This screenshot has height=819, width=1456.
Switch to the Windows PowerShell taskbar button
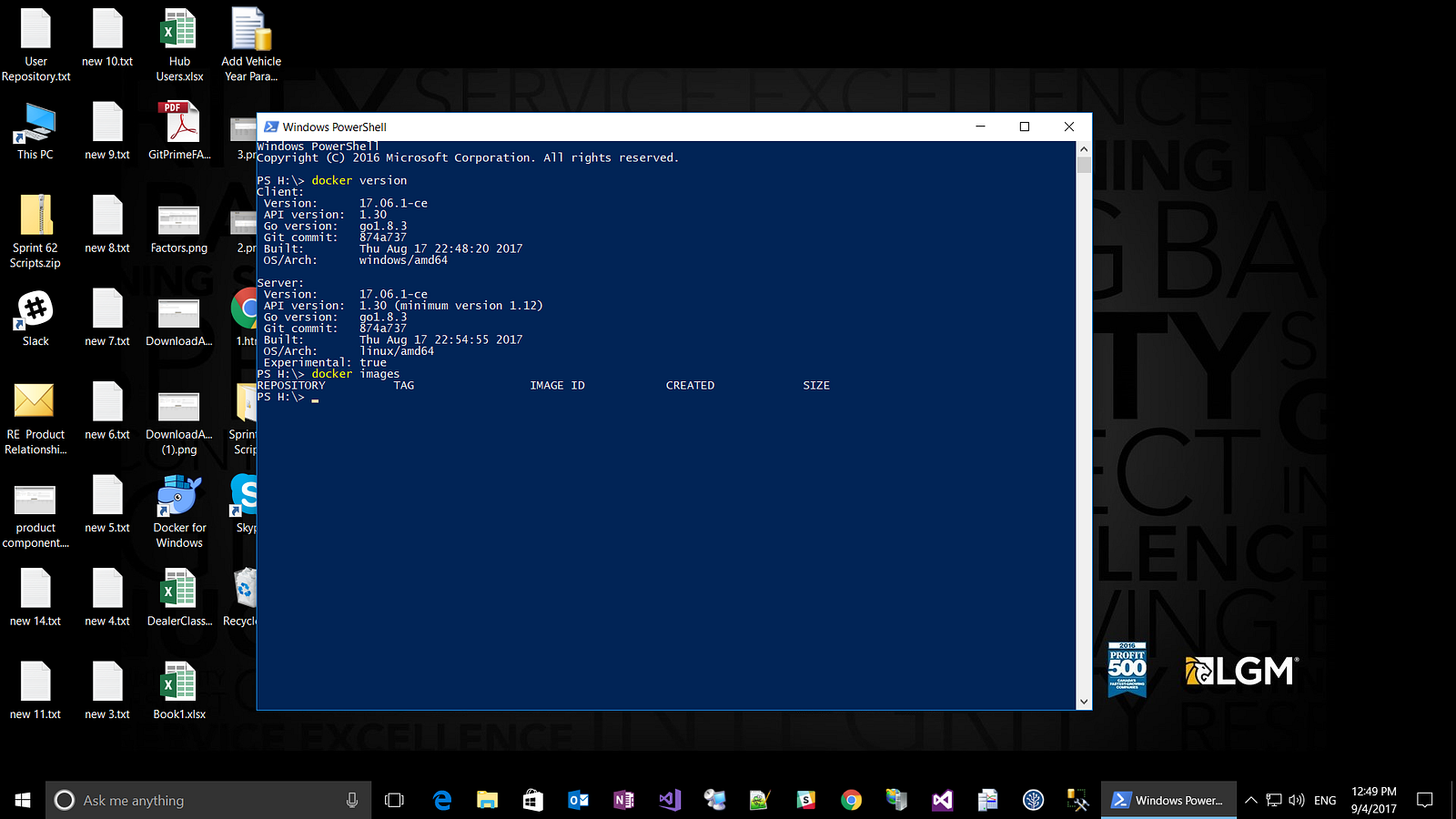(x=1168, y=800)
